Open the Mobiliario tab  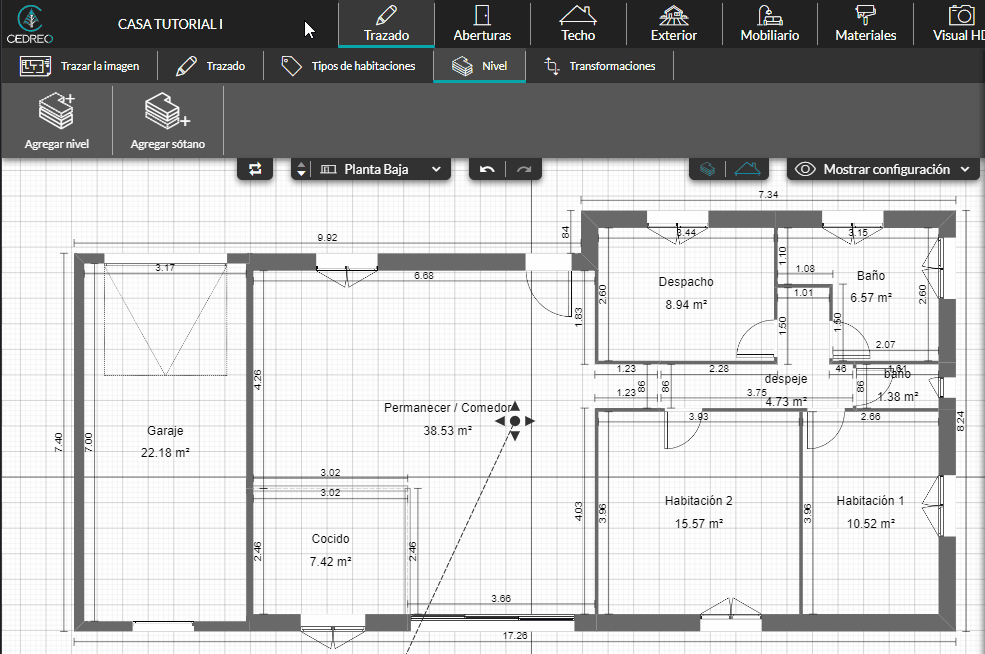(770, 24)
